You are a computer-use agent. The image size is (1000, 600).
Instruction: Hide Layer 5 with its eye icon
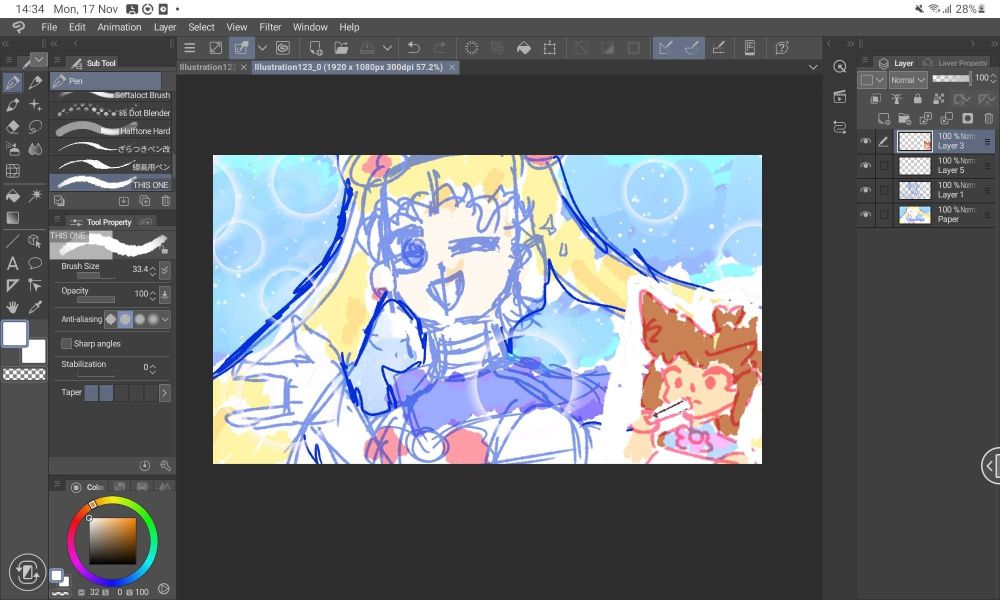[x=865, y=166]
